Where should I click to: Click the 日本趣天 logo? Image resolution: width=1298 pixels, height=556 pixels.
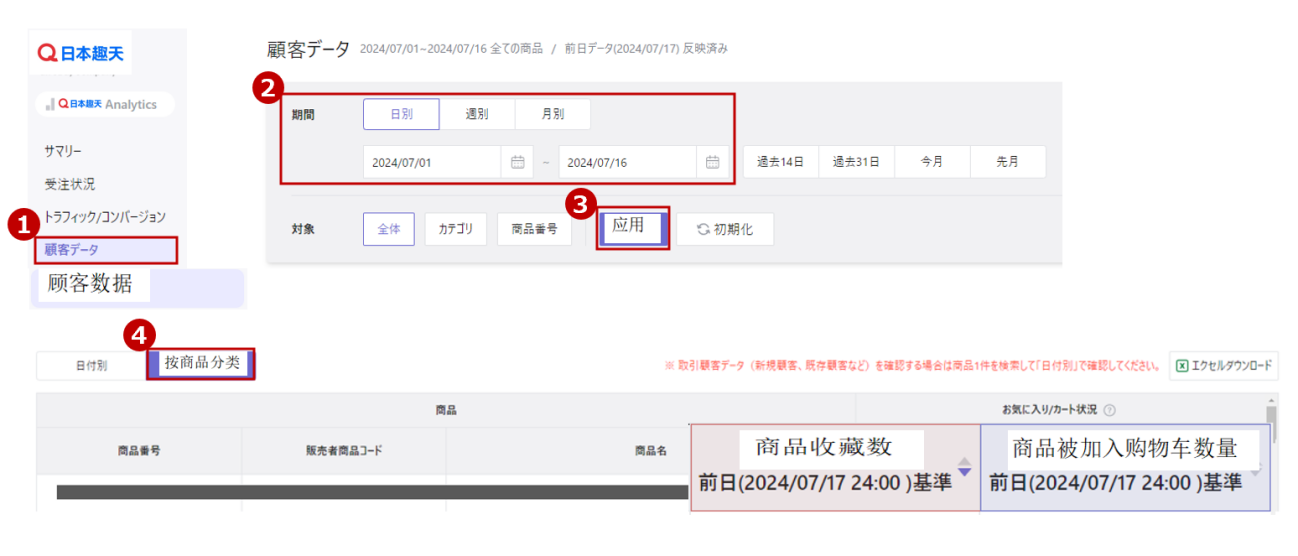81,52
